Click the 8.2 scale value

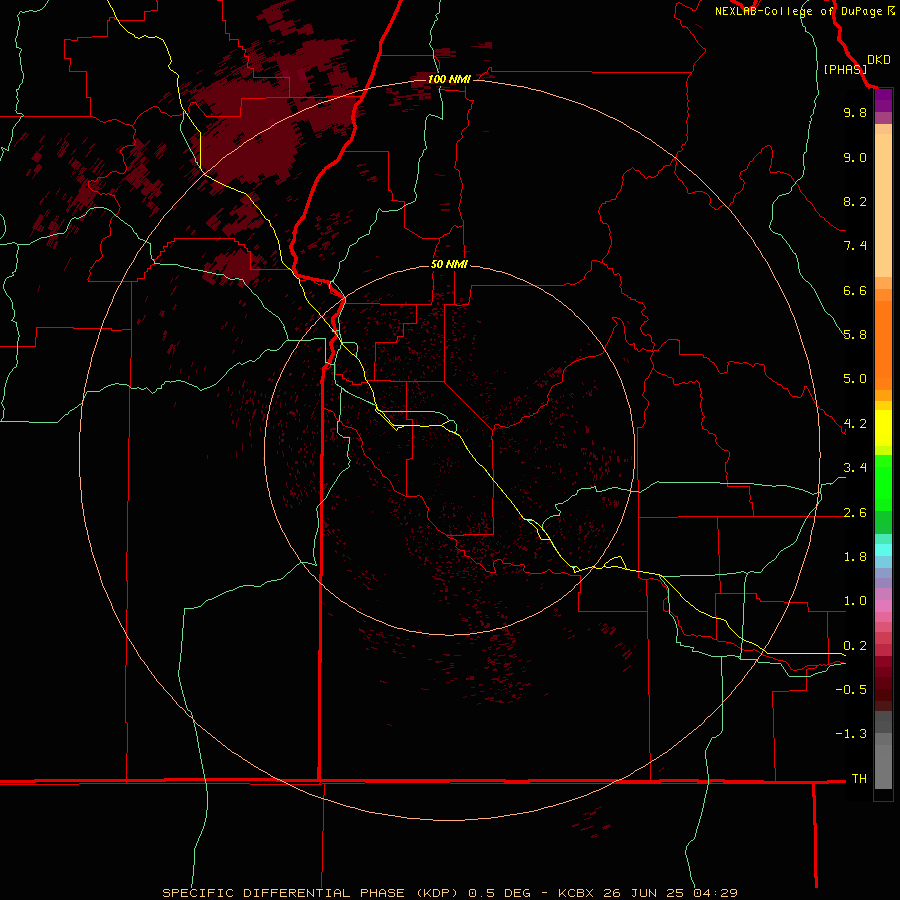point(855,201)
